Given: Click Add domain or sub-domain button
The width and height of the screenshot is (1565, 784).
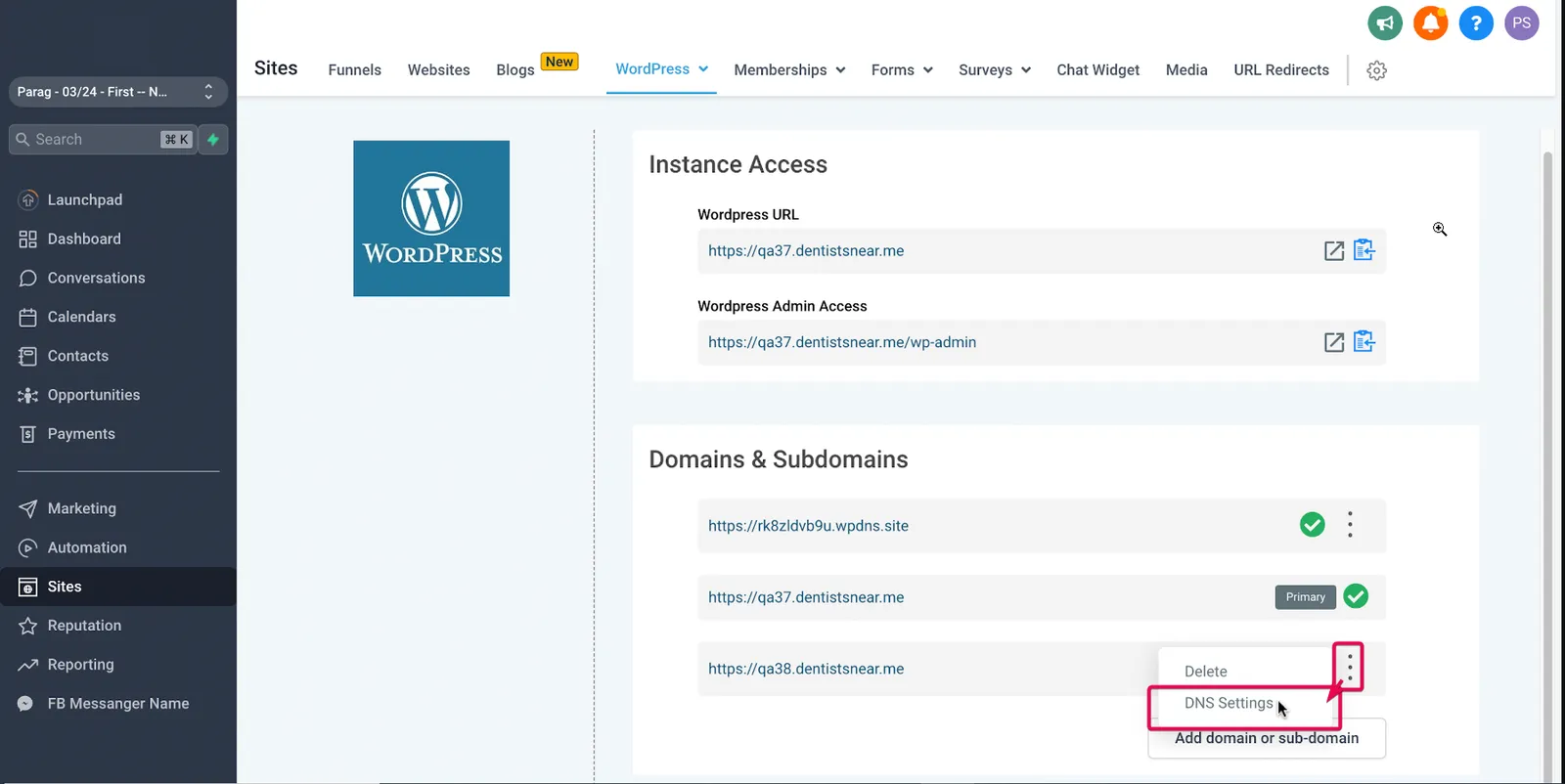Looking at the screenshot, I should (x=1267, y=738).
